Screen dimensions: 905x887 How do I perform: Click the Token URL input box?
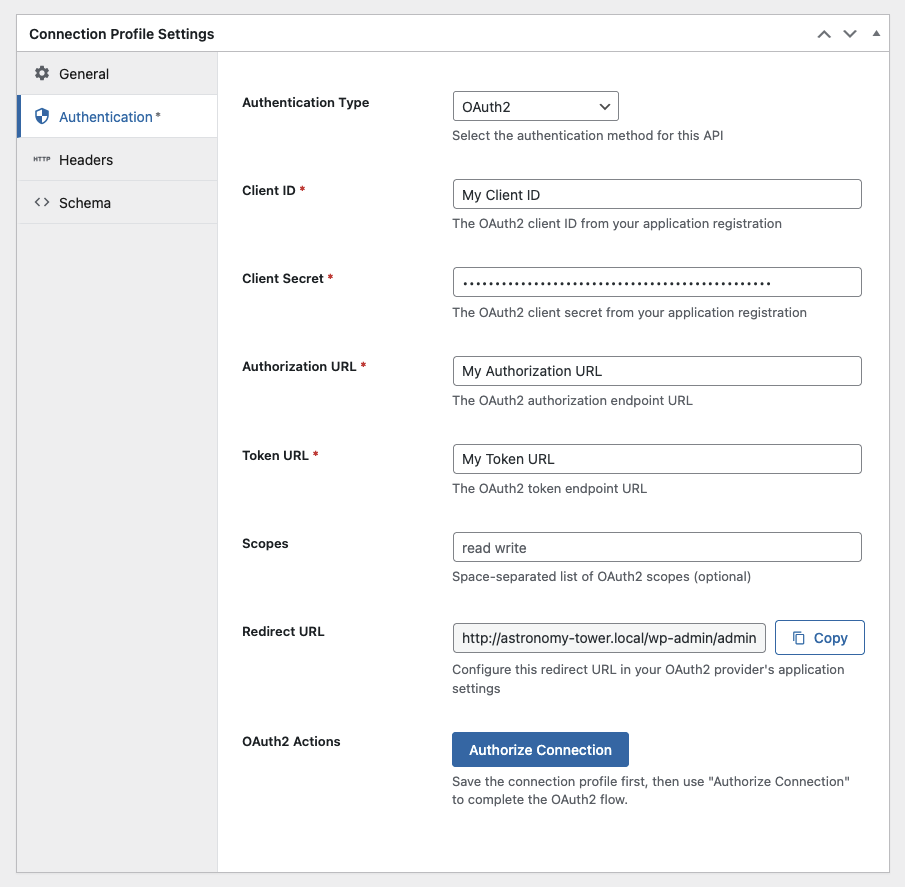[657, 459]
